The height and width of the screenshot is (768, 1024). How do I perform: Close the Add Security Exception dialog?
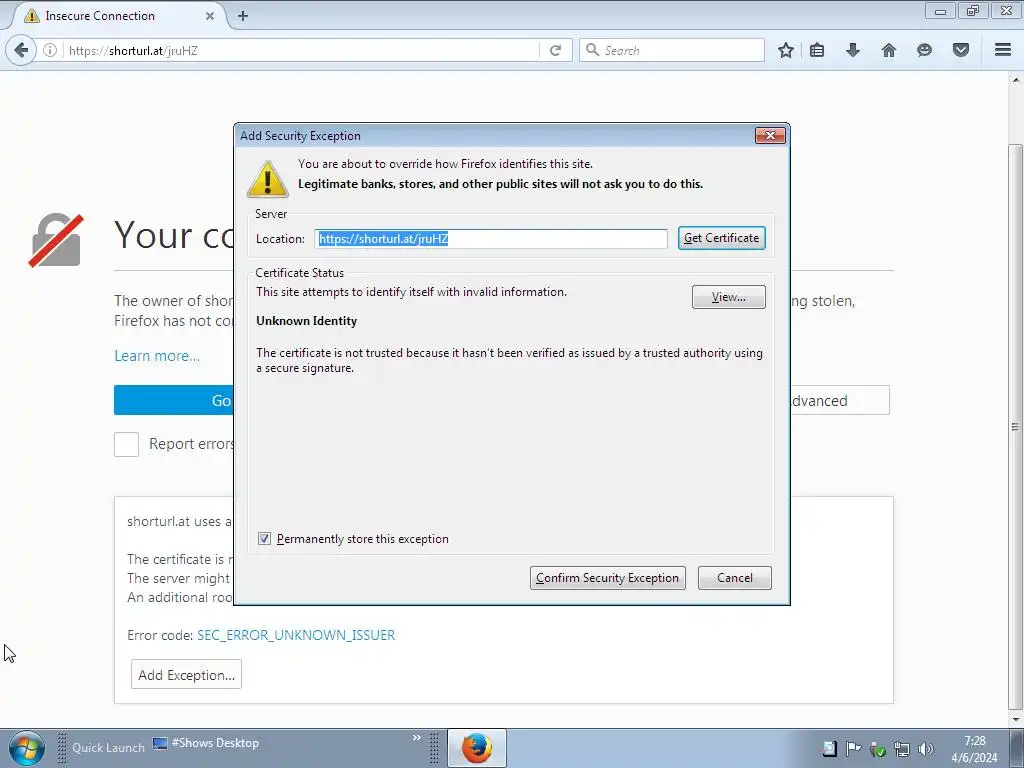pos(770,135)
